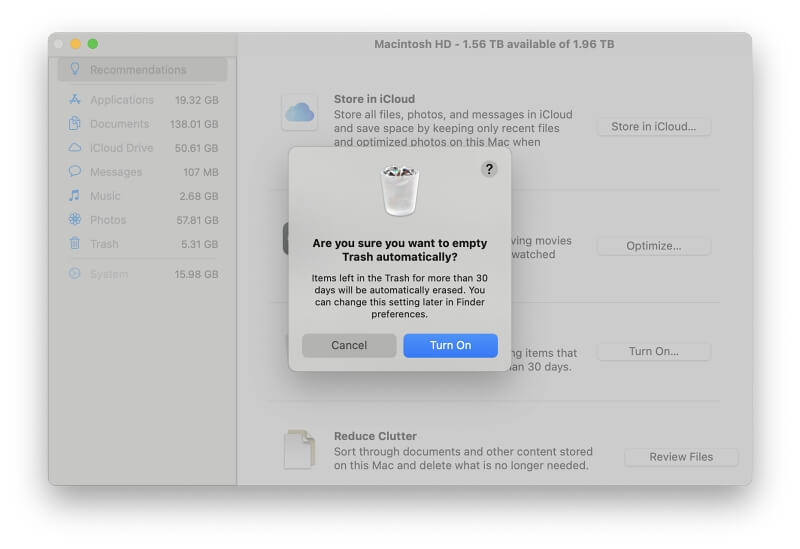Image resolution: width=800 pixels, height=549 pixels.
Task: Click the Recommendations lightbulb icon
Action: coord(75,69)
